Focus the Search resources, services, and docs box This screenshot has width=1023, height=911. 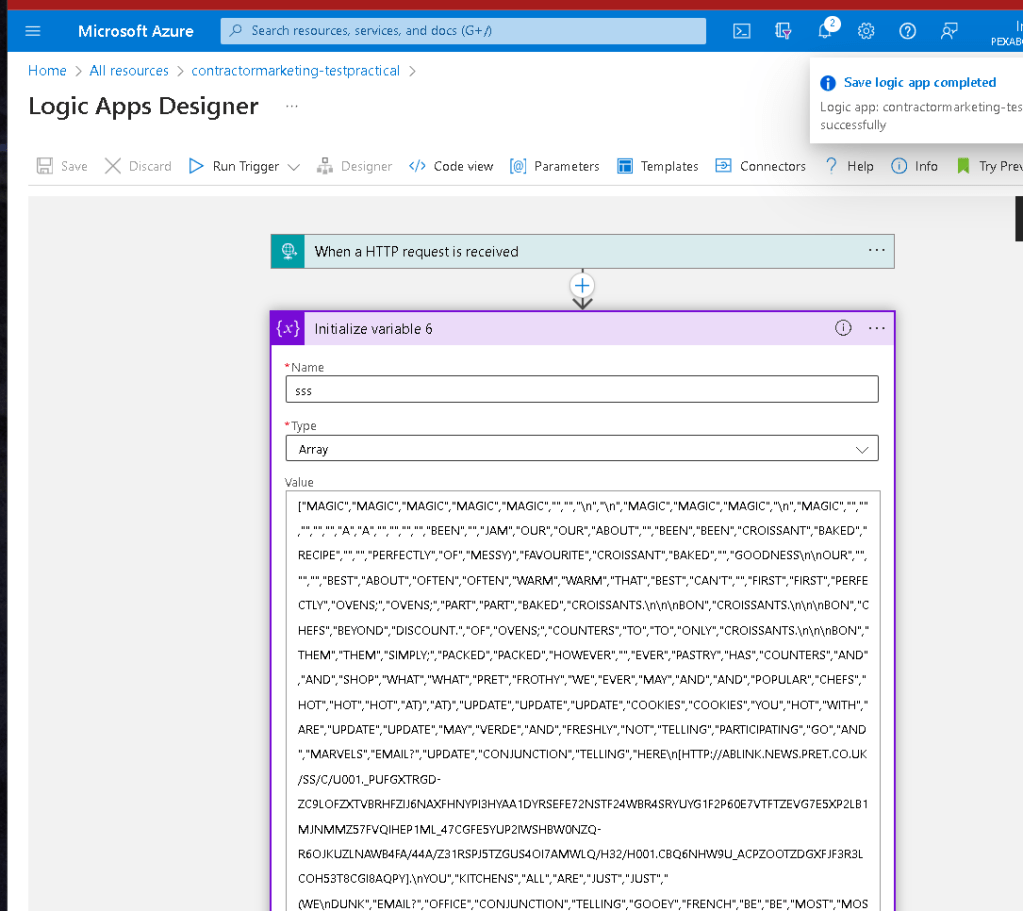463,31
